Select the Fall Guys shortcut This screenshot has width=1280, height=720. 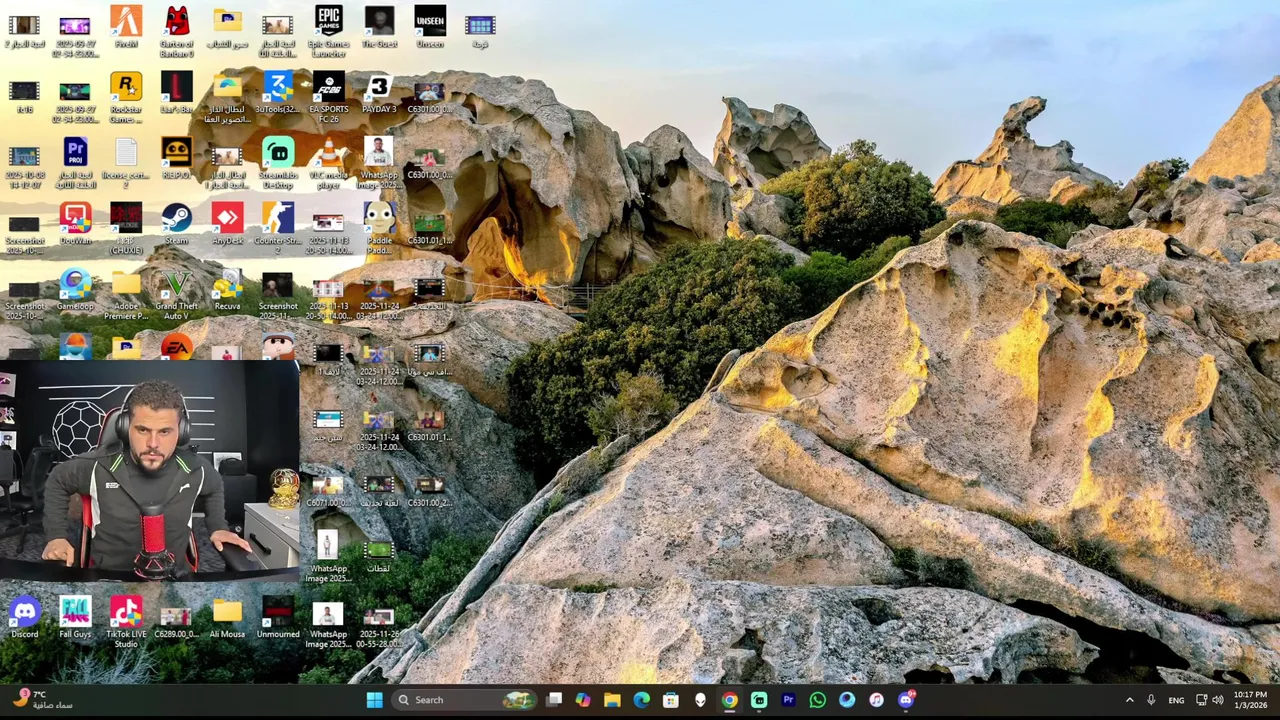point(75,618)
